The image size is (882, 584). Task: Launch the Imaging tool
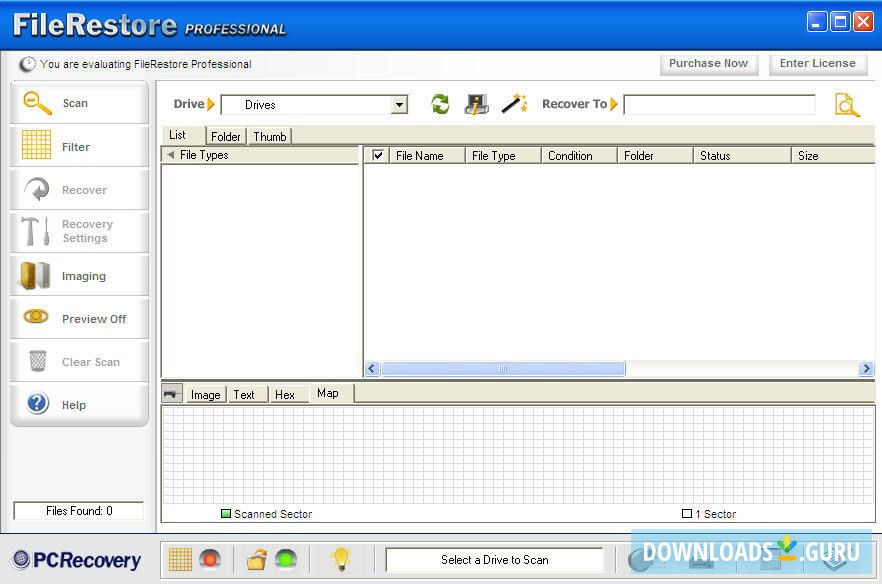click(x=79, y=275)
